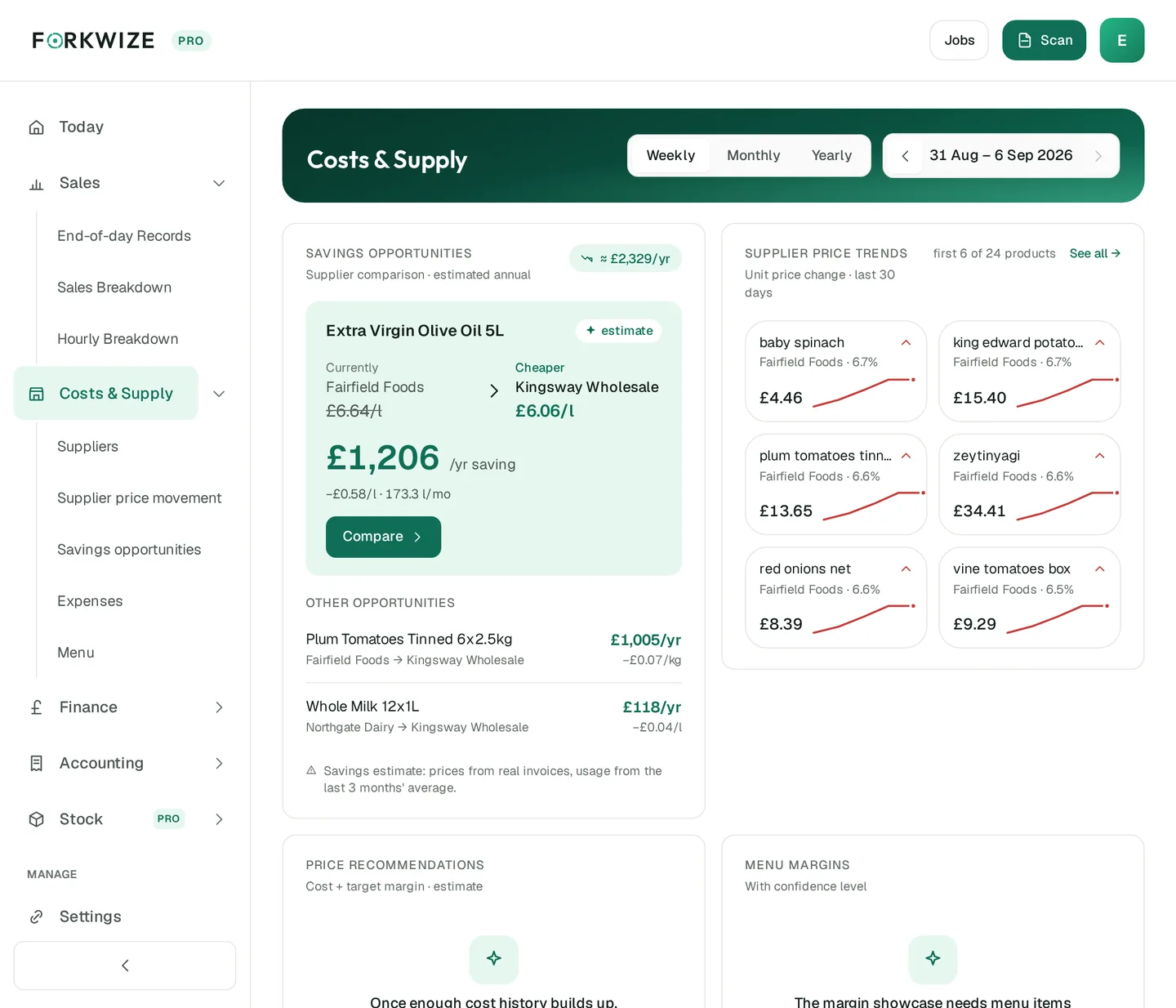1176x1008 pixels.
Task: Collapse the Costs & Supply section chevron
Action: tap(219, 394)
